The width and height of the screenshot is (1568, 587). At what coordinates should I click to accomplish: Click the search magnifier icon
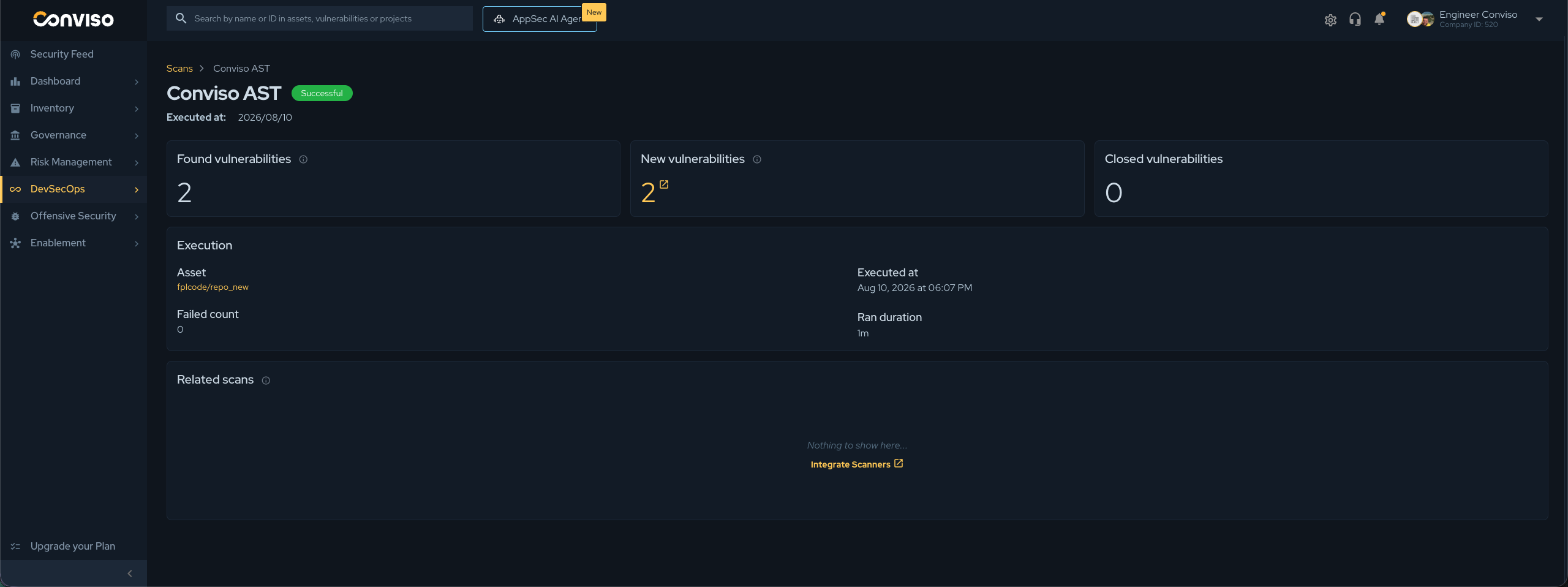[181, 18]
